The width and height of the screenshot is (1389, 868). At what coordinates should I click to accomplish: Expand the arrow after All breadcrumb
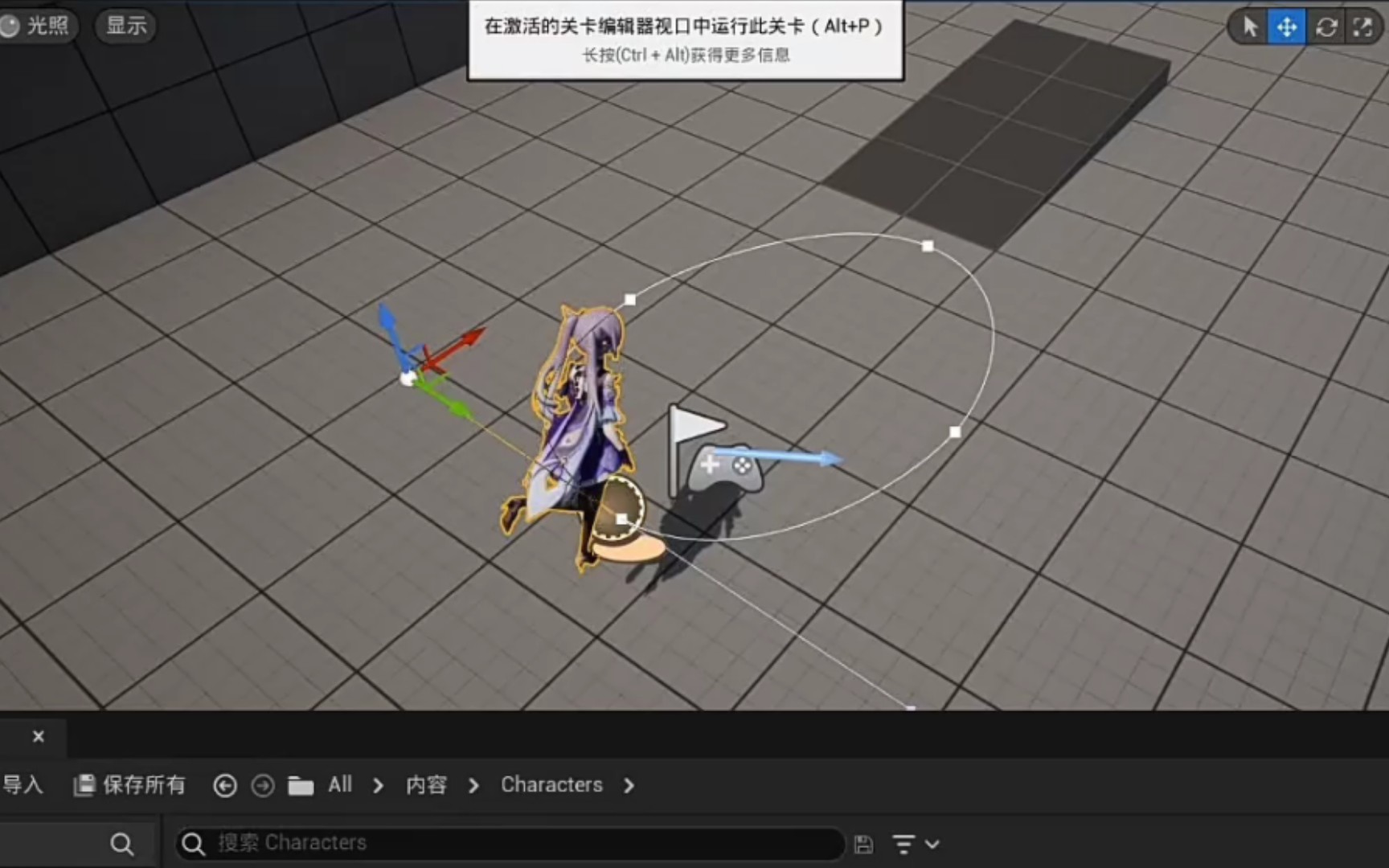pos(379,785)
